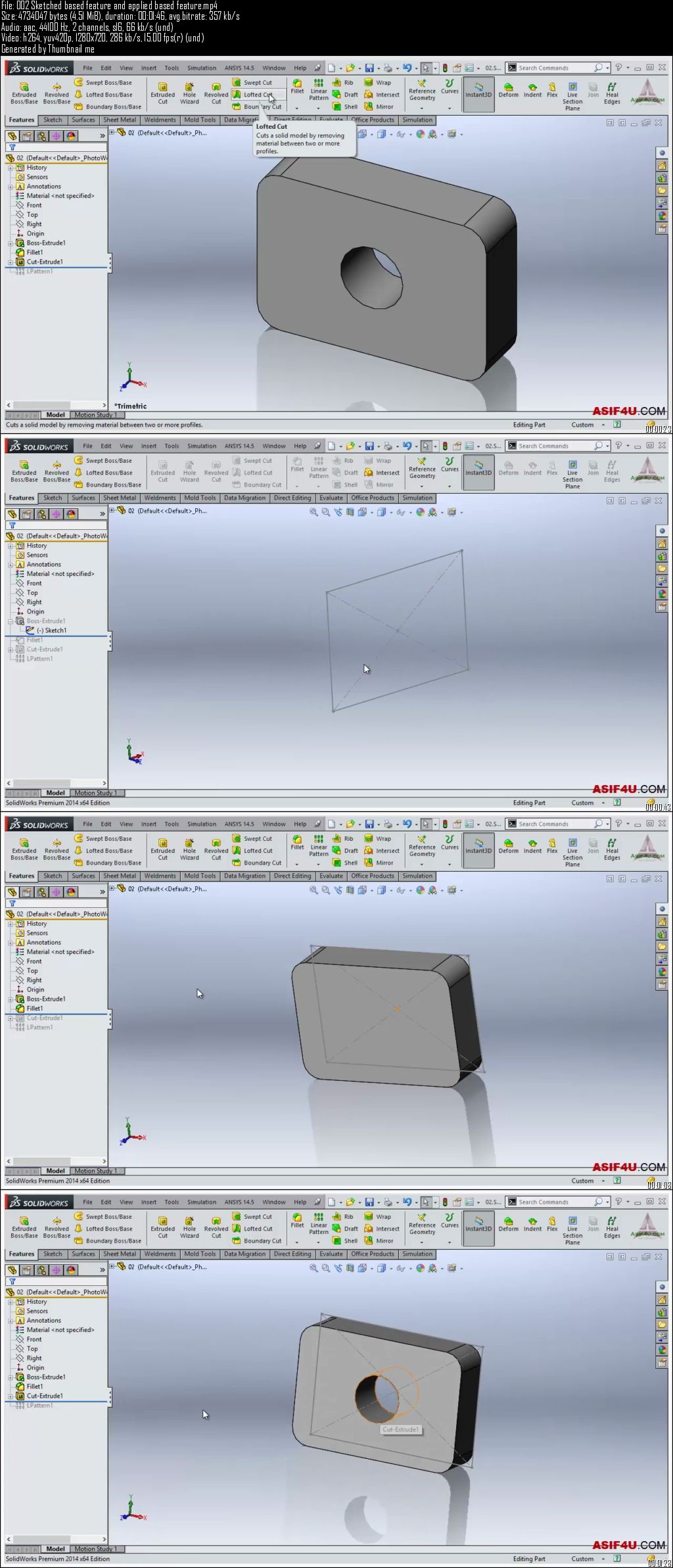Open Fillet dropdown arrow in the fourth frame
The width and height of the screenshot is (673, 1568).
pyautogui.click(x=298, y=1242)
